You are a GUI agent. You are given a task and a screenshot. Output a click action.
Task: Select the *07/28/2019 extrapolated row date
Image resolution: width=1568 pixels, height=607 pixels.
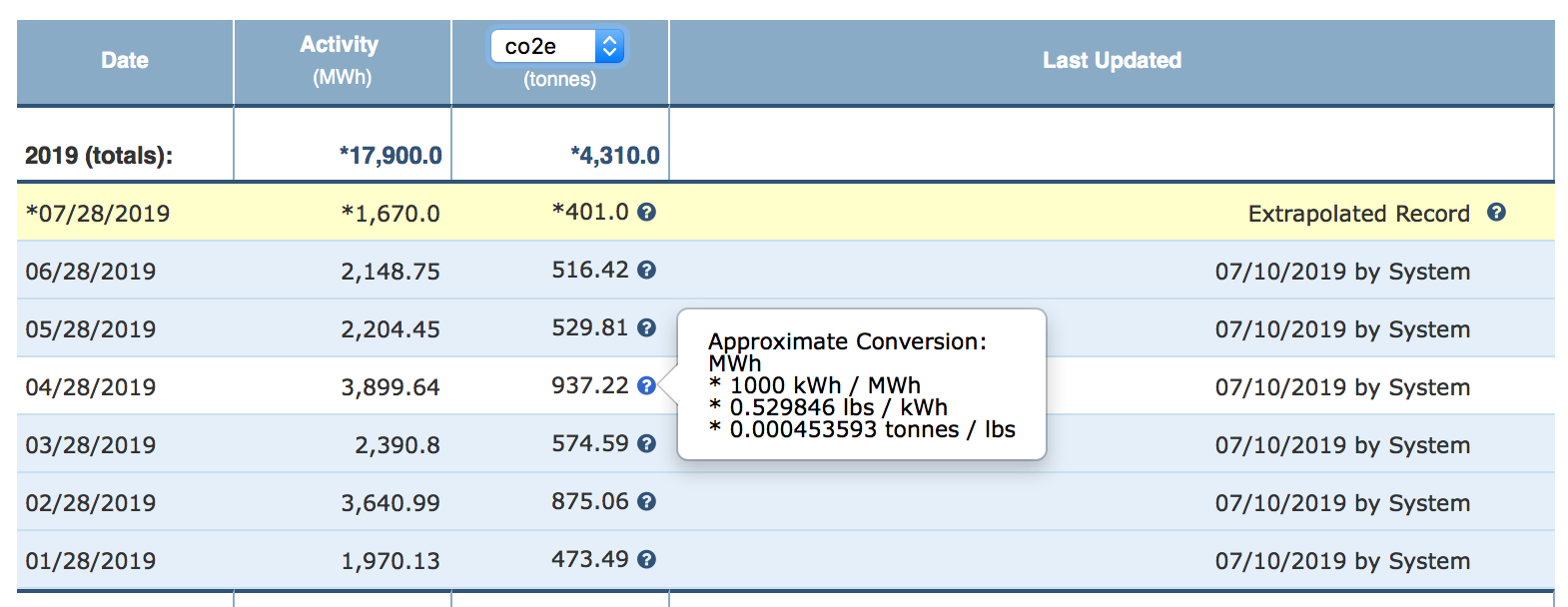pyautogui.click(x=98, y=214)
